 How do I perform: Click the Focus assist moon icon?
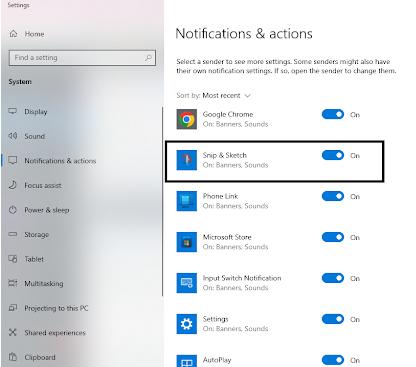(x=13, y=185)
